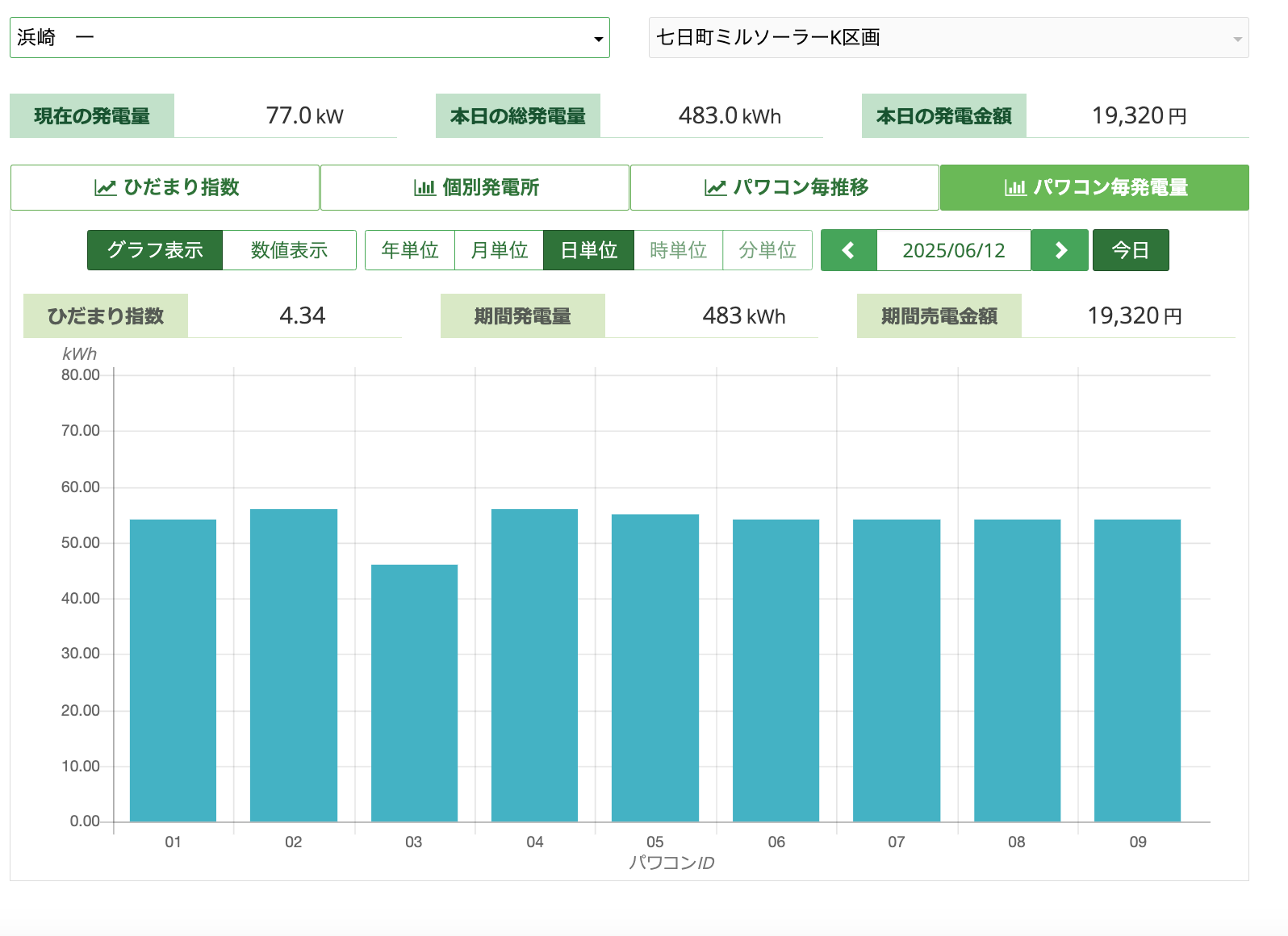
Task: Click the 期間発電量 value 483 kWh
Action: click(x=744, y=315)
